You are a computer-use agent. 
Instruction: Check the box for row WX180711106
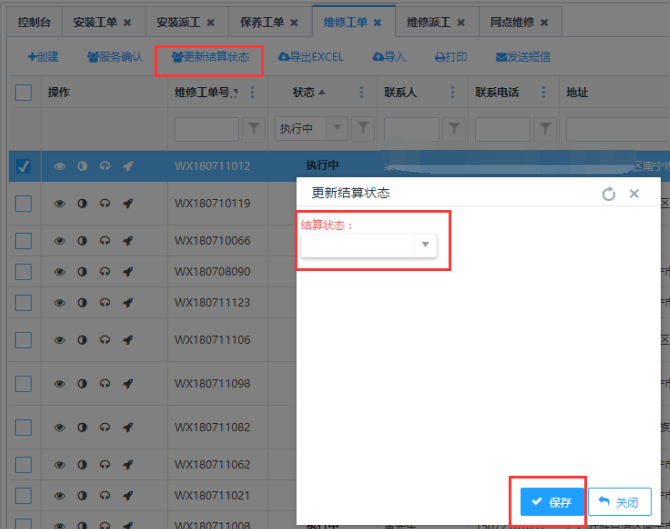[23, 341]
